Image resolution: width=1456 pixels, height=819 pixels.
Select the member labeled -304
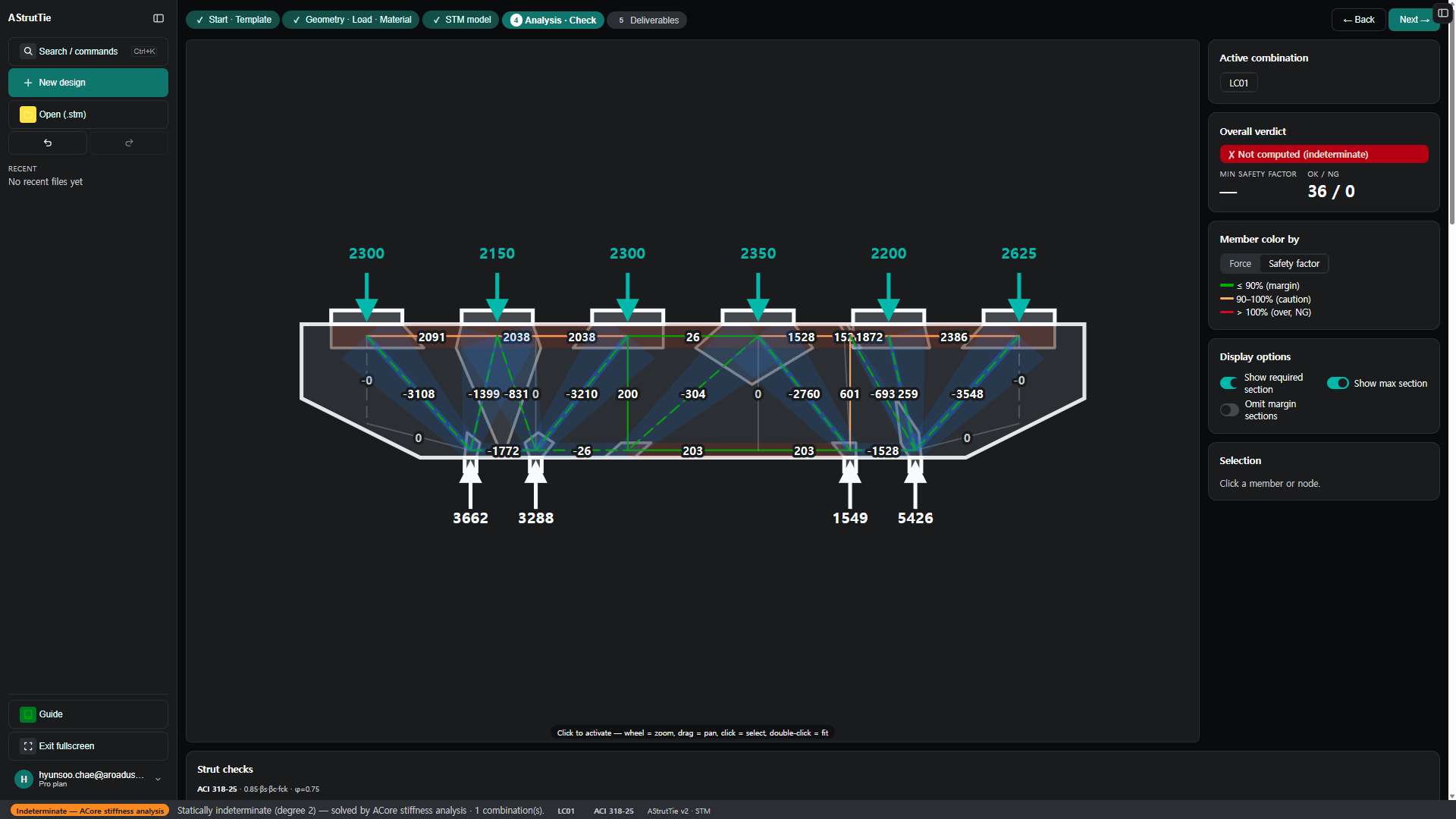692,394
